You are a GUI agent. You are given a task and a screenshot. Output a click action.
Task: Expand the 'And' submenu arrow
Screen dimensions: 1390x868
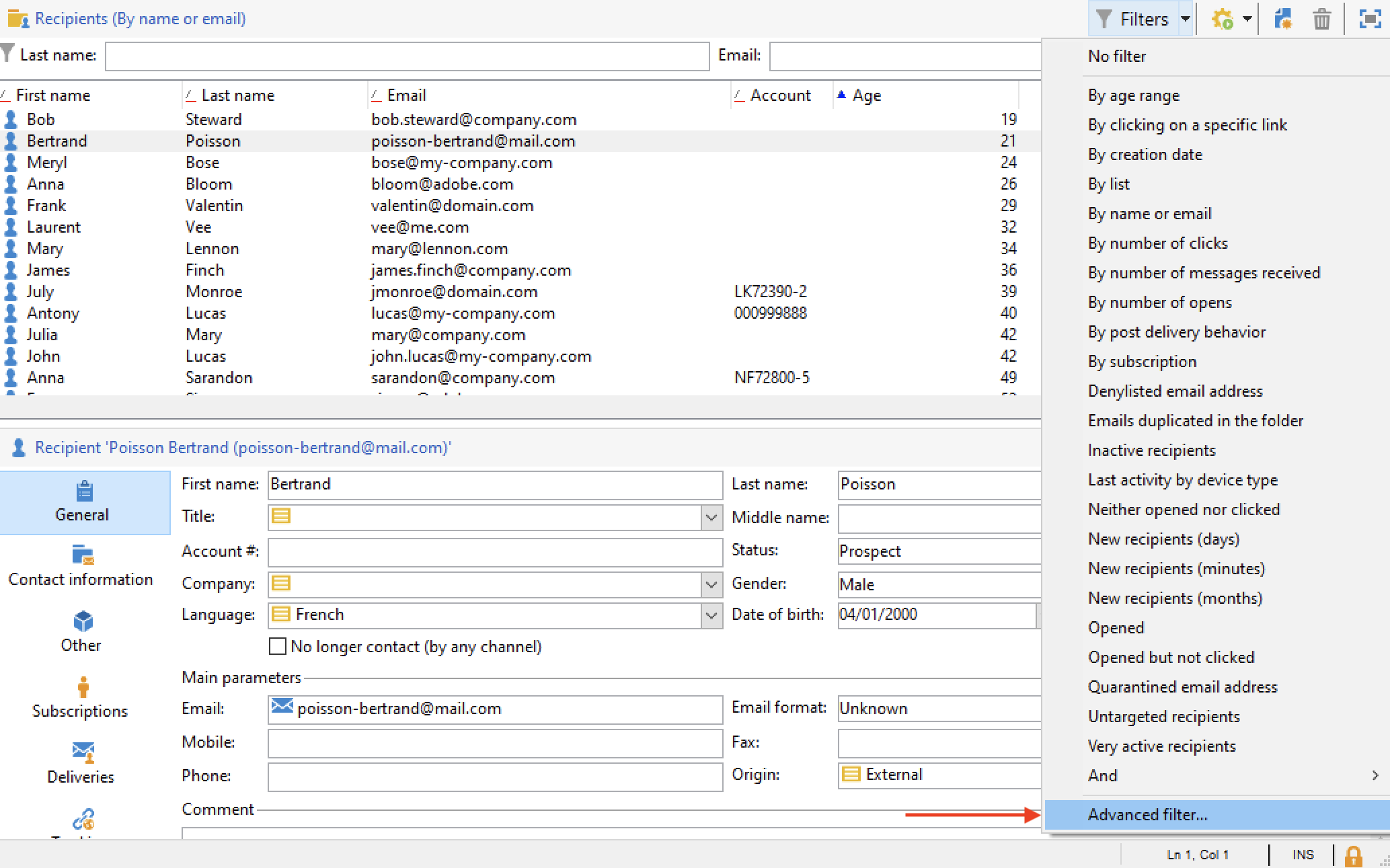1375,775
